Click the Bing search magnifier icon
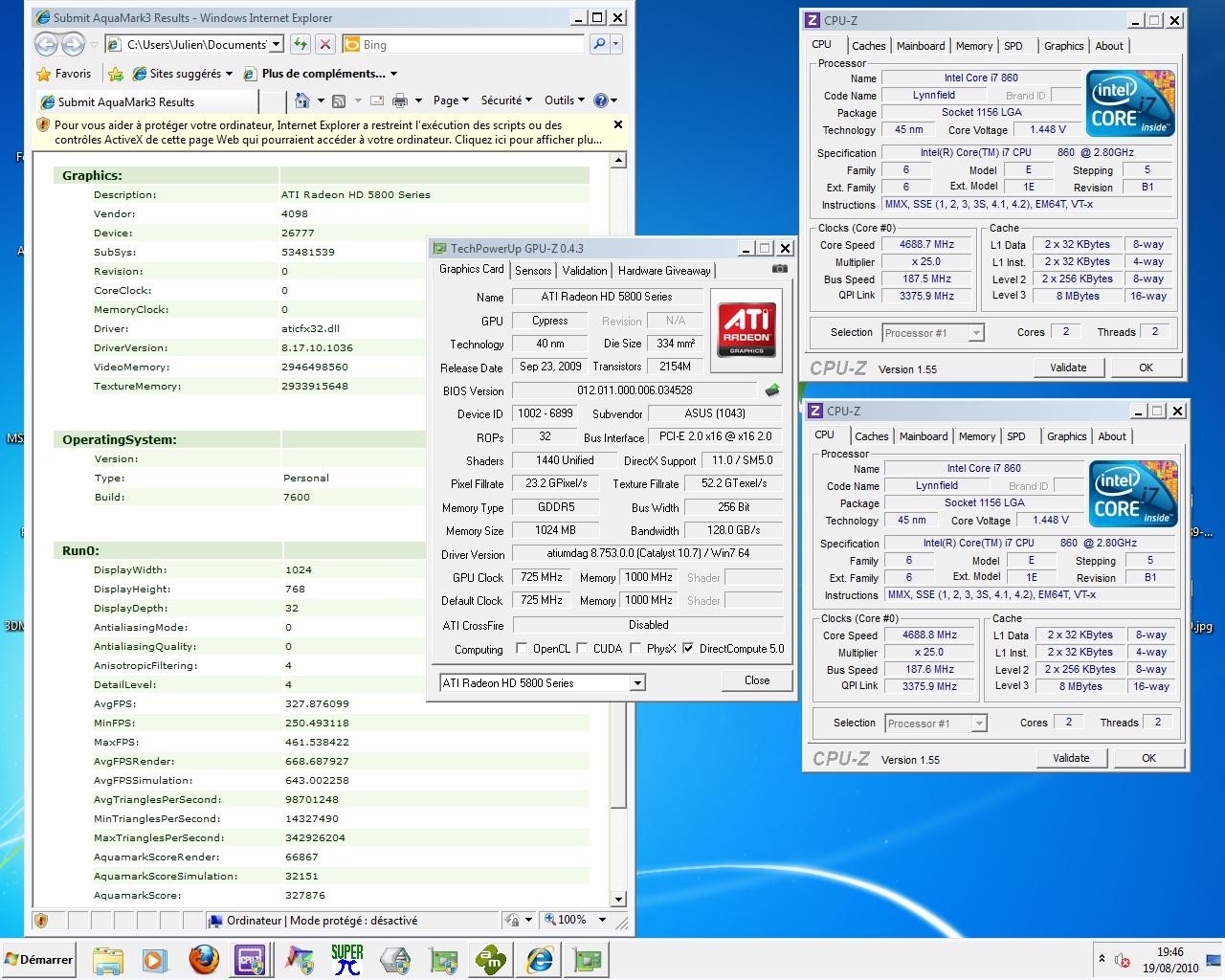 point(599,44)
